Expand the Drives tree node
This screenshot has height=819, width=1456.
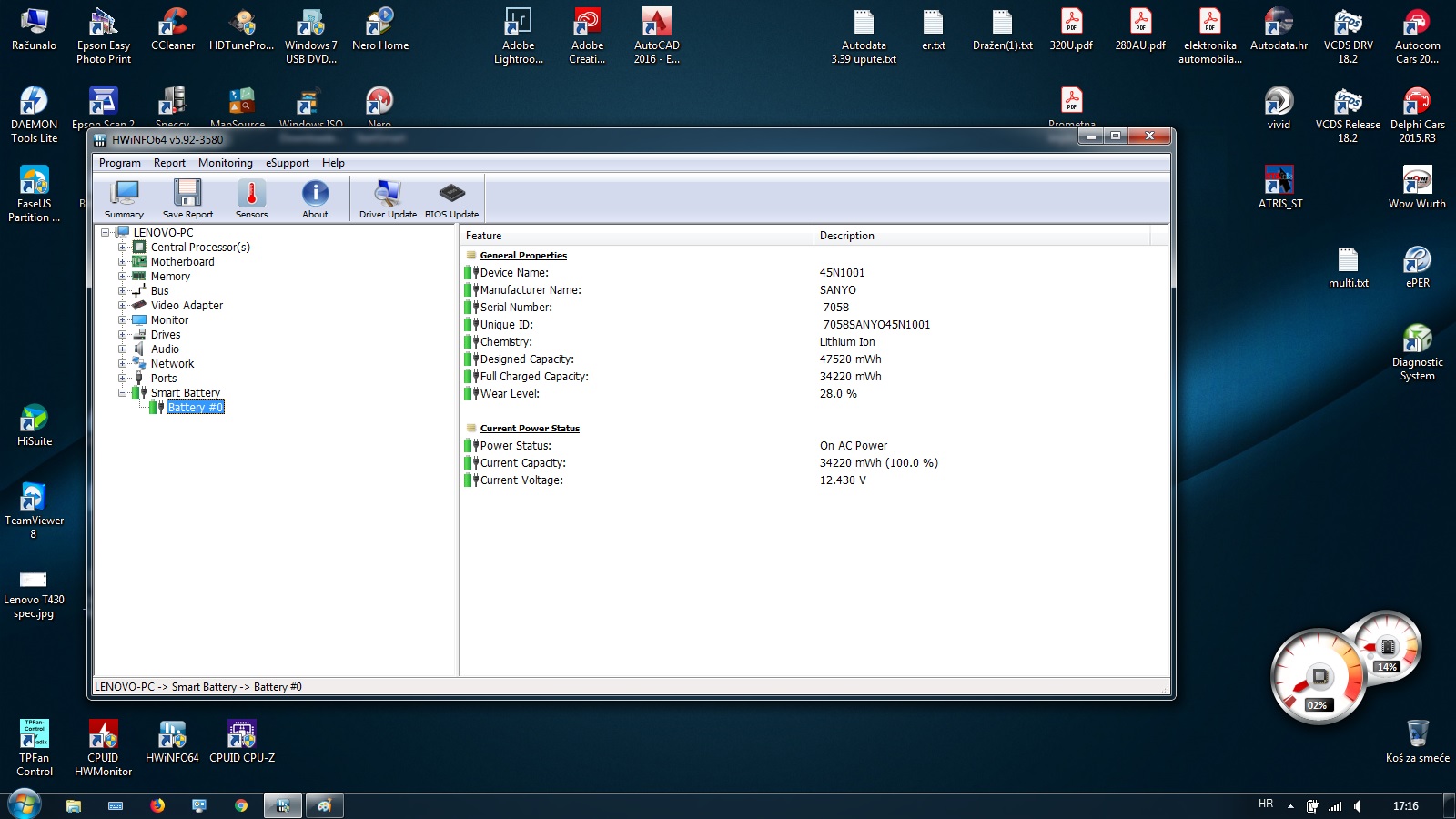pos(122,334)
